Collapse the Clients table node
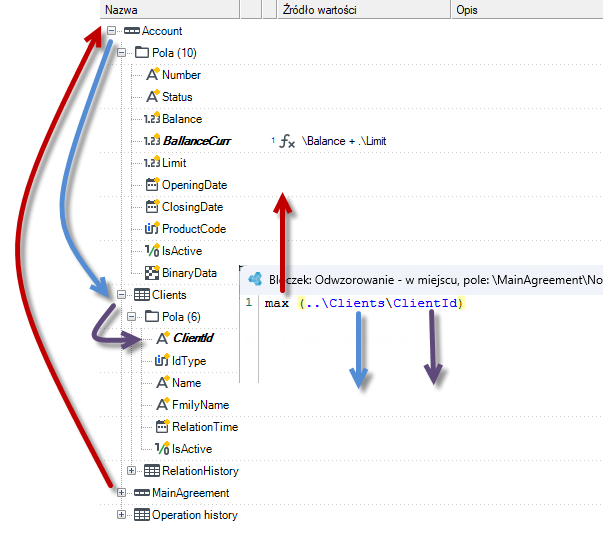 point(121,295)
